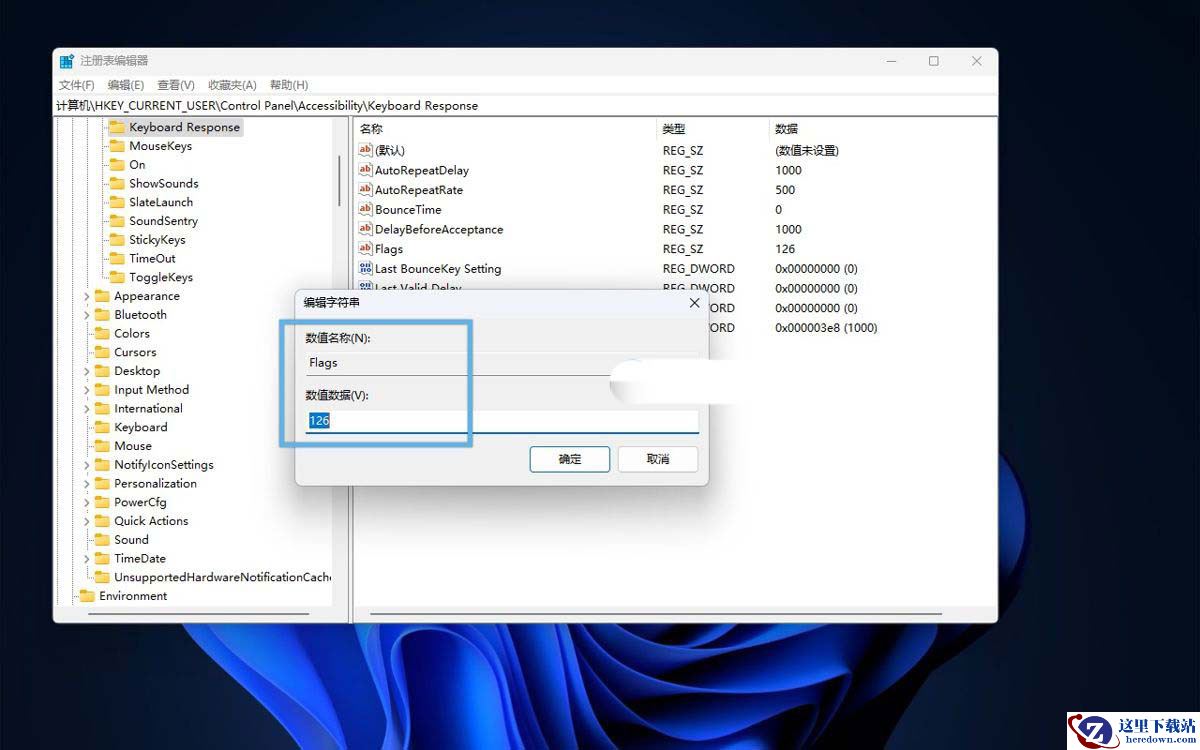Screen dimensions: 1200x750
Task: Select the DelayBeforeAcceptance value name
Action: [x=439, y=229]
